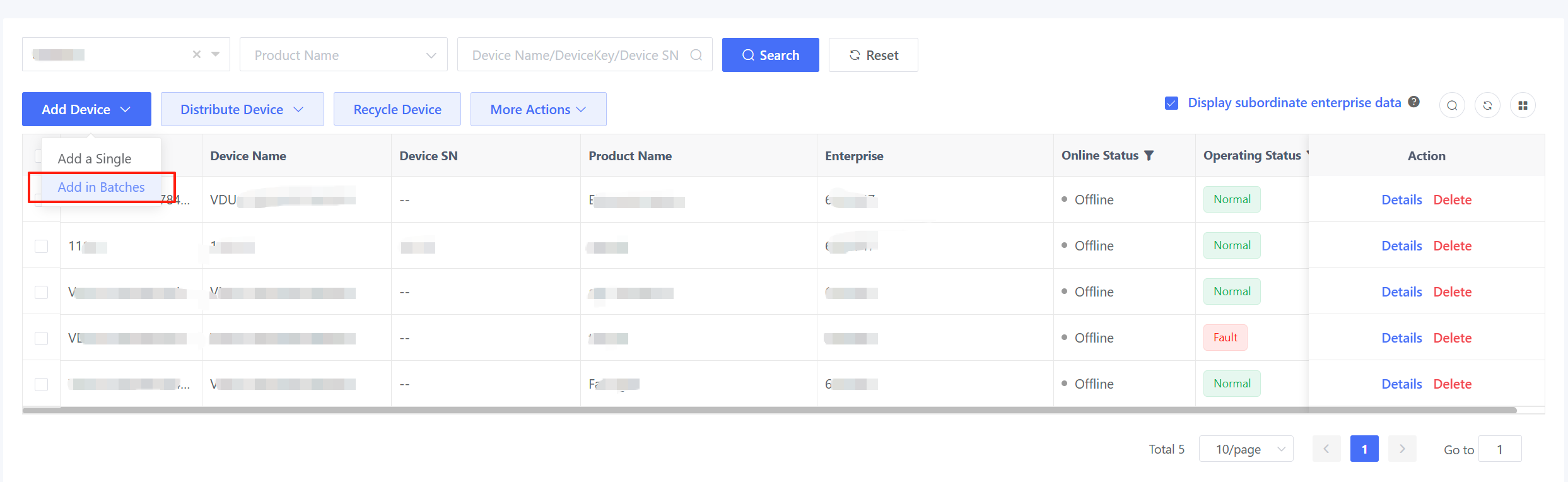
Task: Click the help icon beside subordinate enterprise data
Action: click(x=1414, y=102)
